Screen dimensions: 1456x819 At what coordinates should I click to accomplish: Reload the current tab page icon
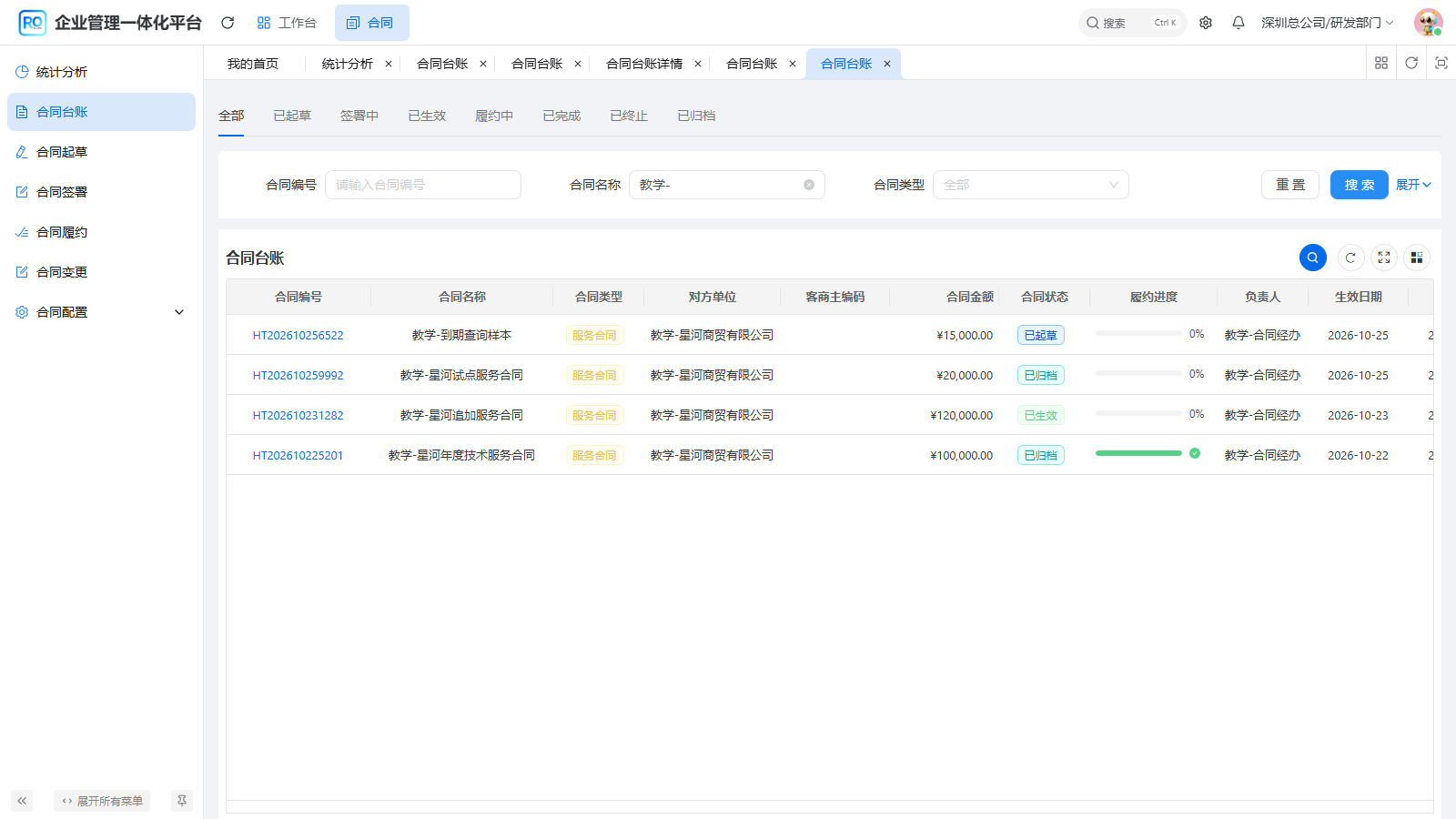(x=1411, y=63)
